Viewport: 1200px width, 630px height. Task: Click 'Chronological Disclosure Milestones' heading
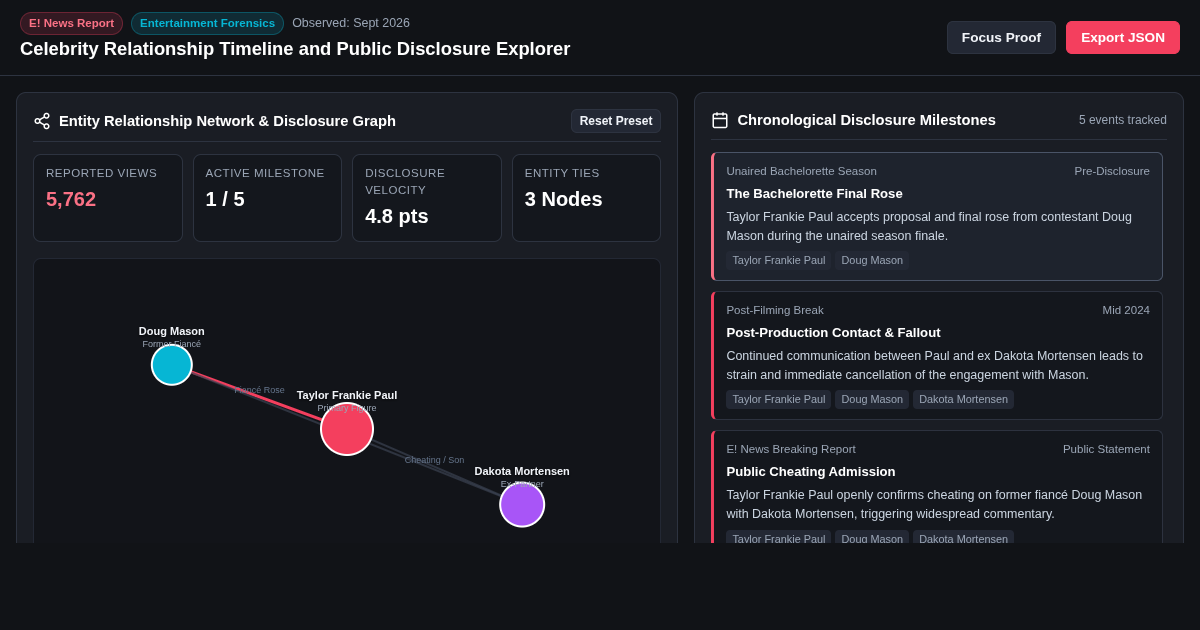coord(867,120)
